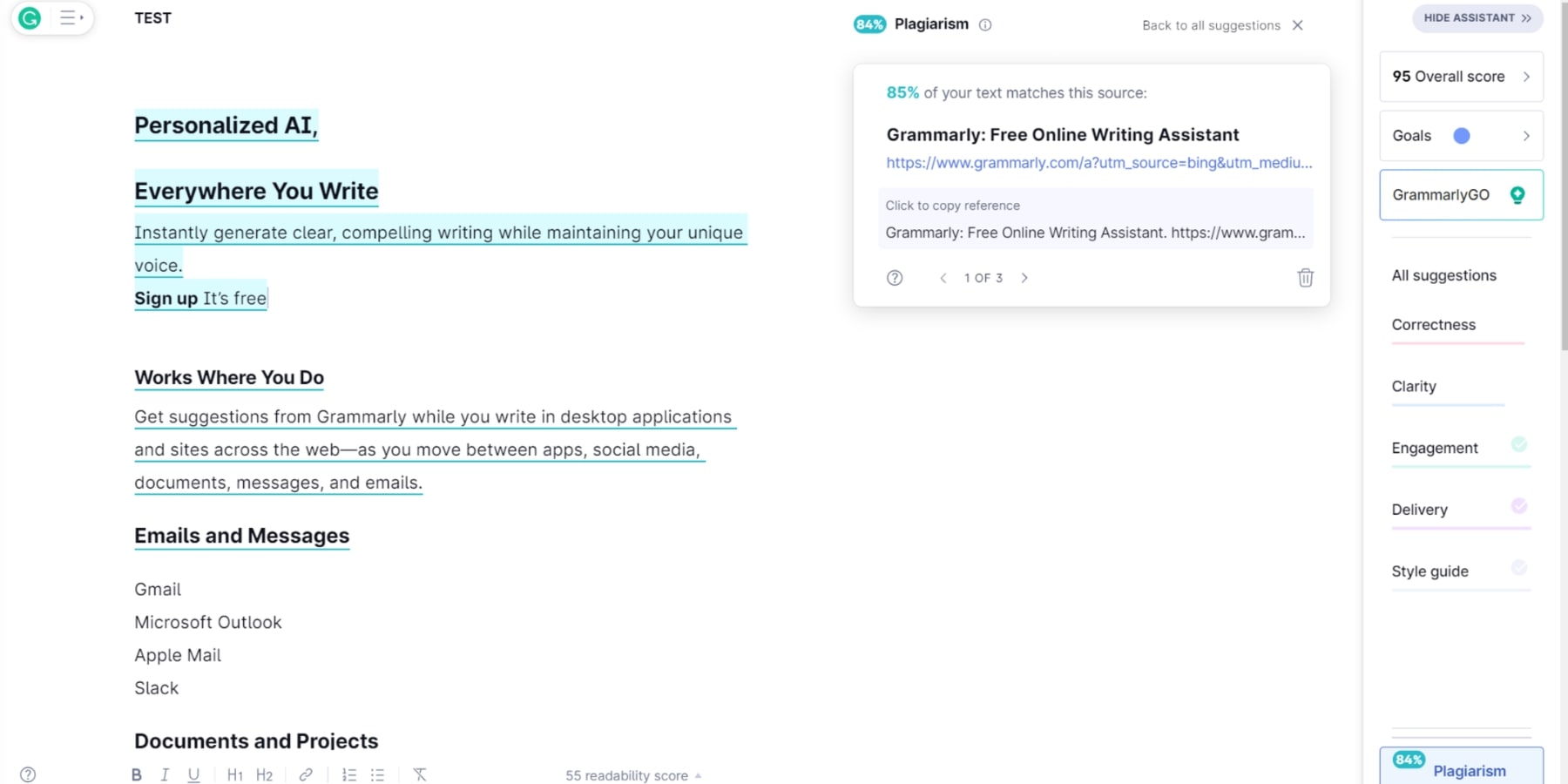The width and height of the screenshot is (1568, 784).
Task: Create a numbered list
Action: point(348,774)
